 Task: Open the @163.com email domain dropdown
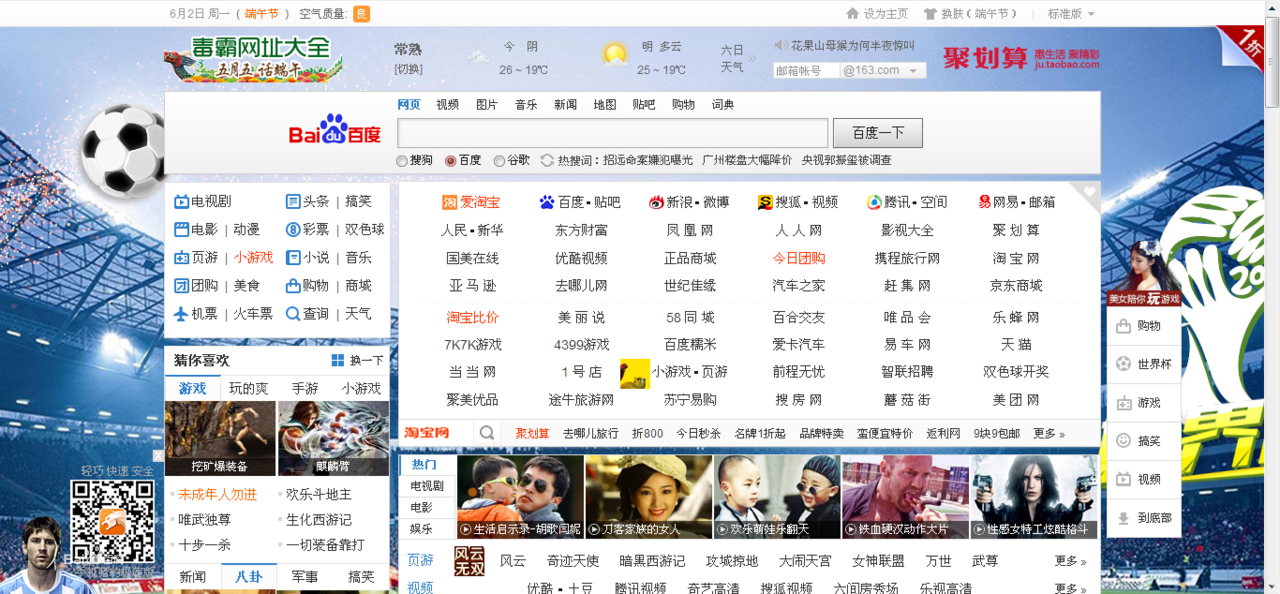click(x=883, y=71)
